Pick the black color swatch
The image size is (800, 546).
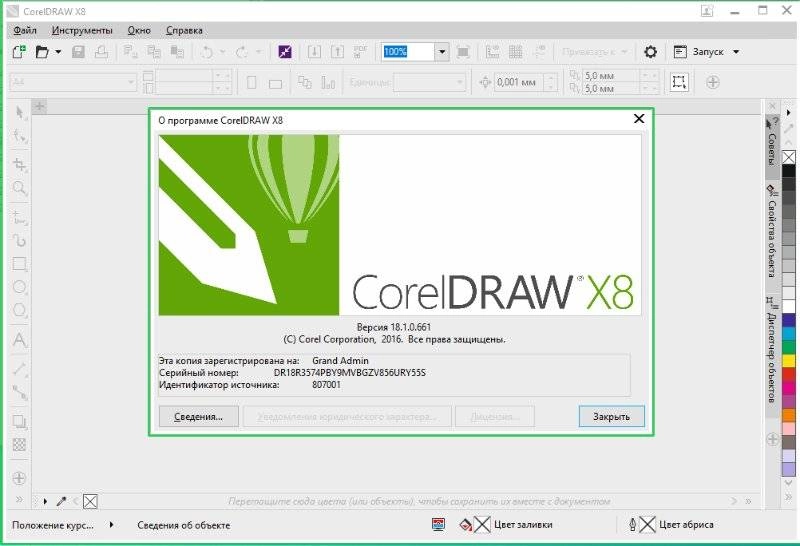789,171
